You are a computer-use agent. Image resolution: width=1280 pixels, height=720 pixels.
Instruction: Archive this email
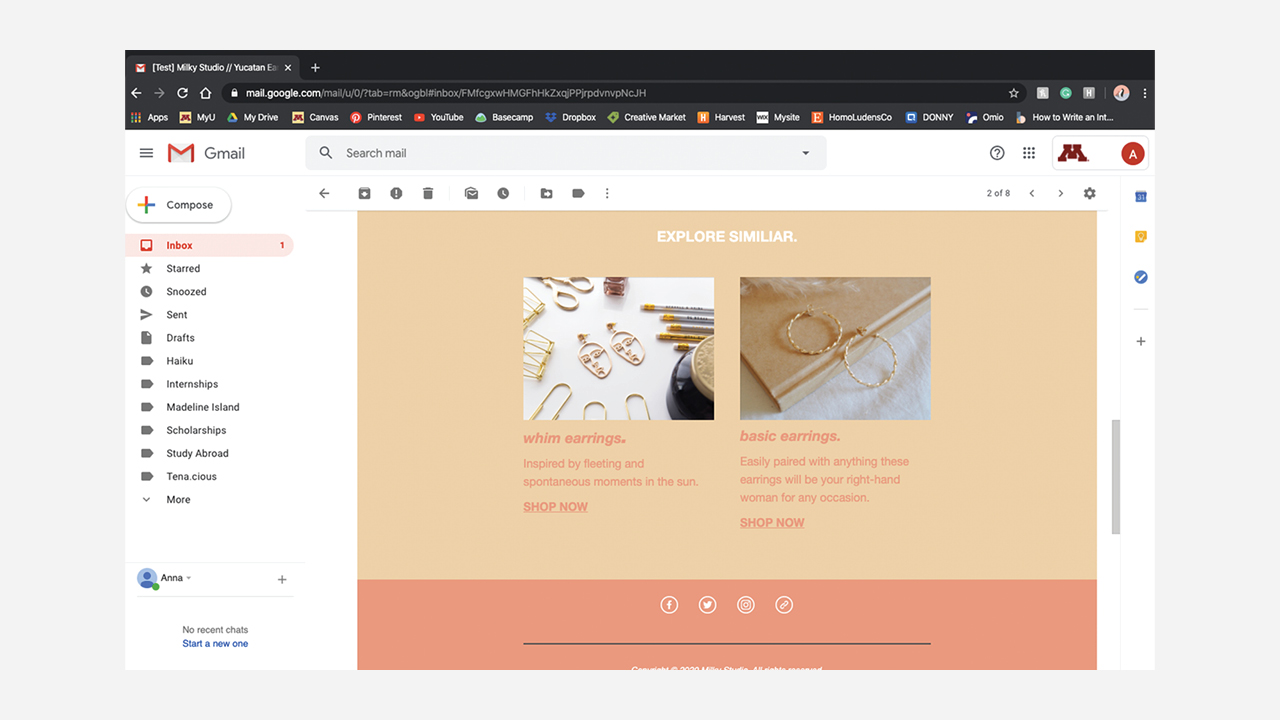pyautogui.click(x=364, y=193)
